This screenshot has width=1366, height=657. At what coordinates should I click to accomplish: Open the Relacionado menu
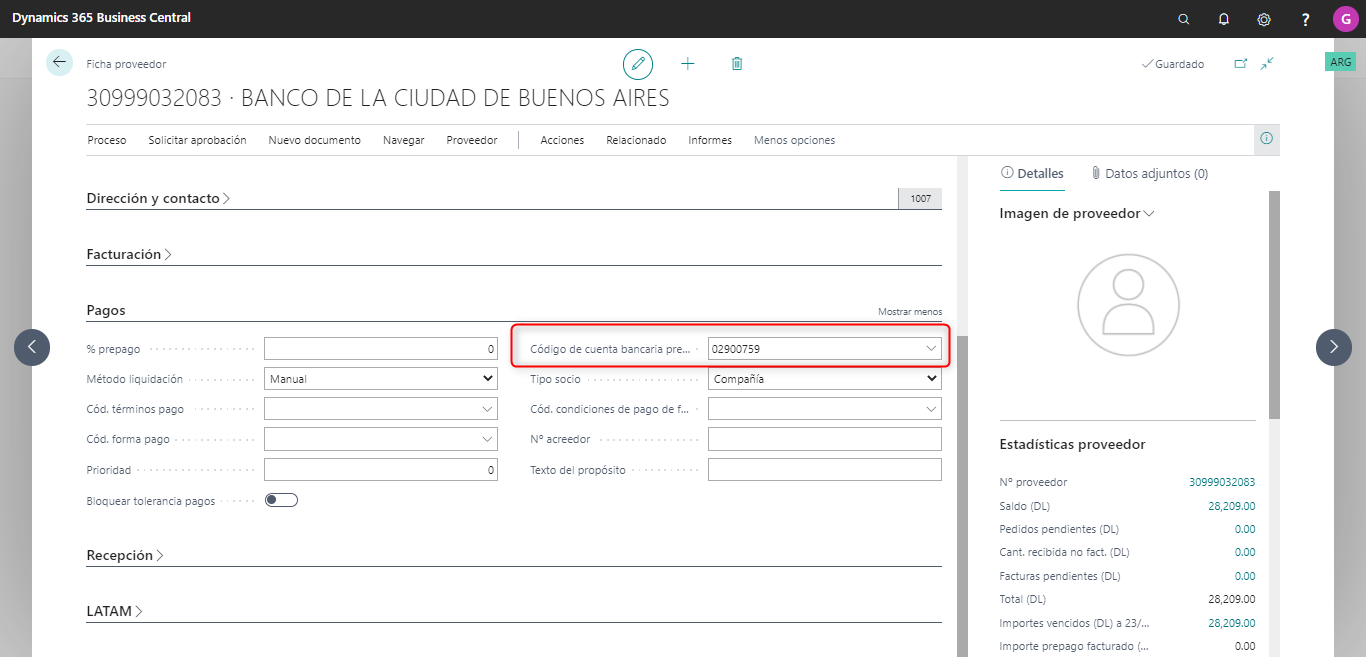(636, 140)
